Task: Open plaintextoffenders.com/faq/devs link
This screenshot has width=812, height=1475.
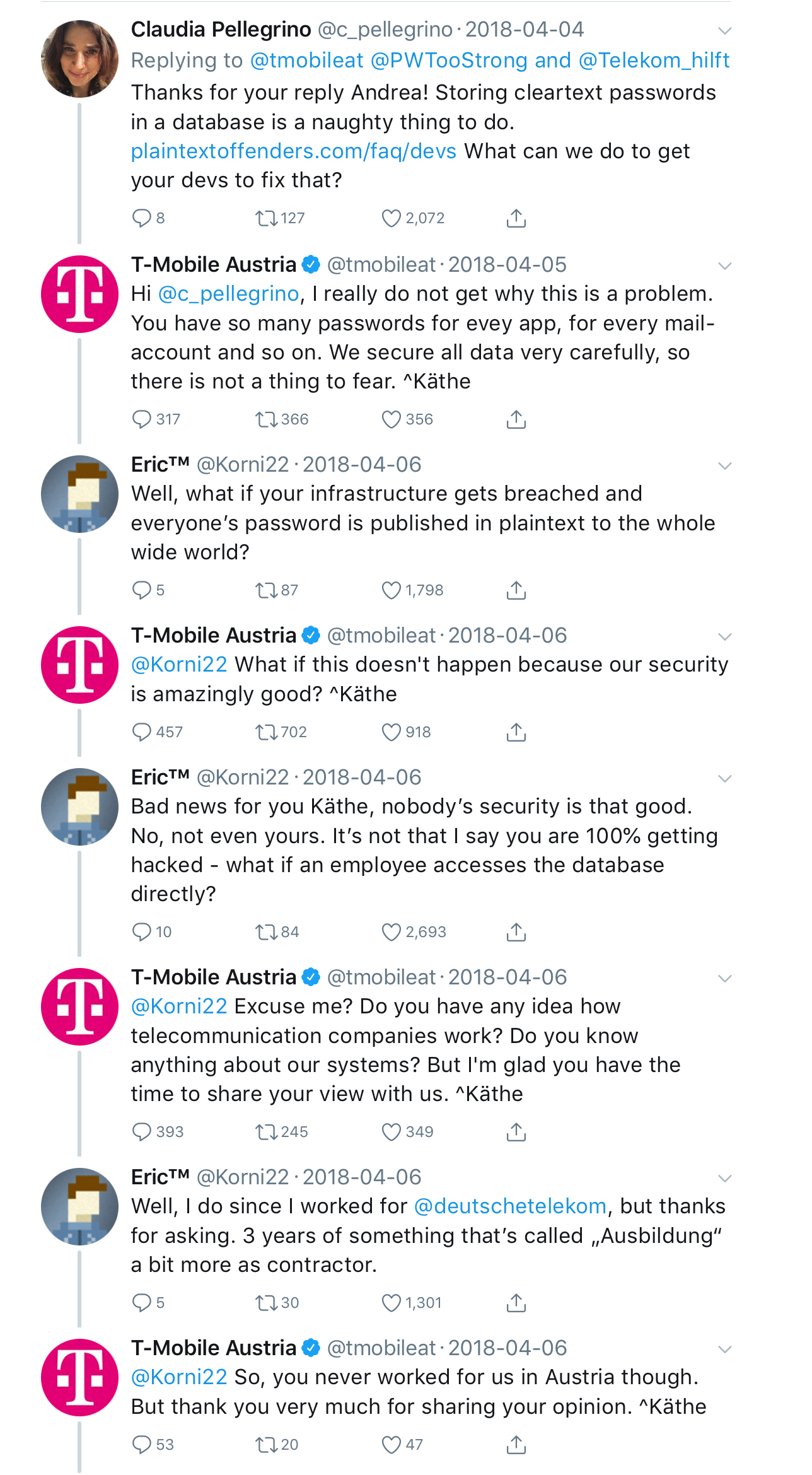Action: (x=294, y=151)
